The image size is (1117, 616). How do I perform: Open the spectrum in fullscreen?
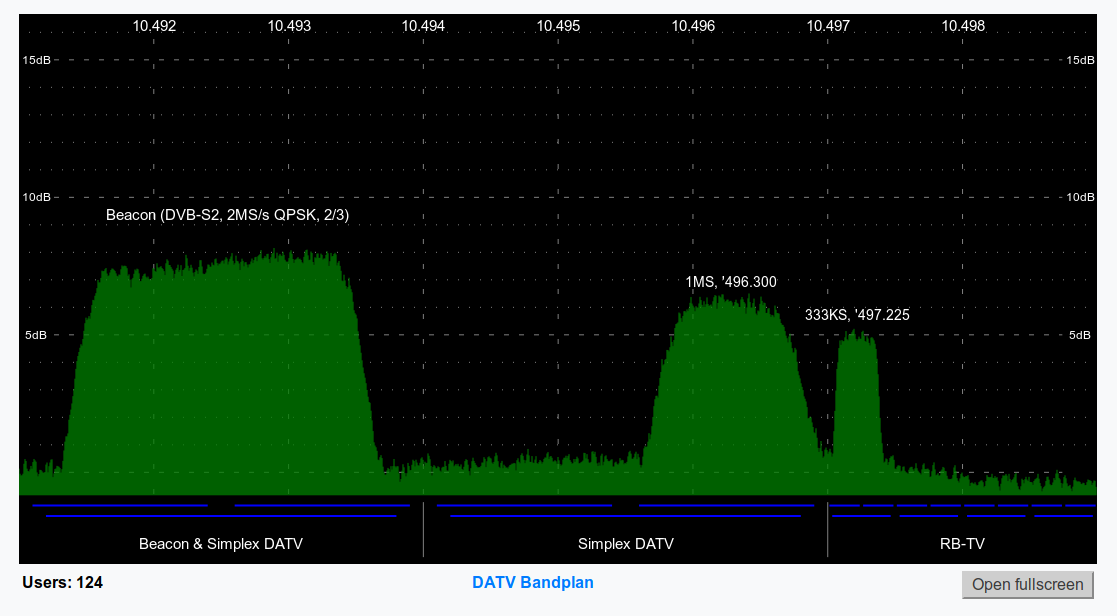(1027, 585)
